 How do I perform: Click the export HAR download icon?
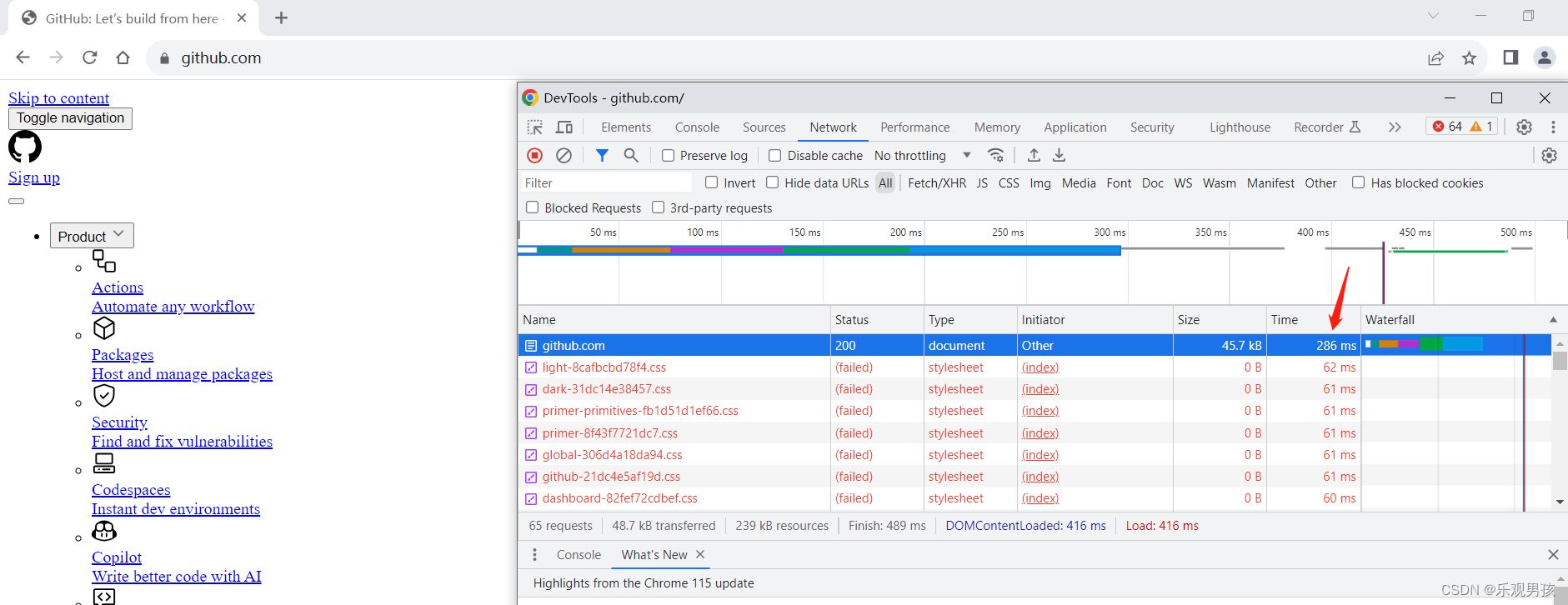coord(1059,156)
